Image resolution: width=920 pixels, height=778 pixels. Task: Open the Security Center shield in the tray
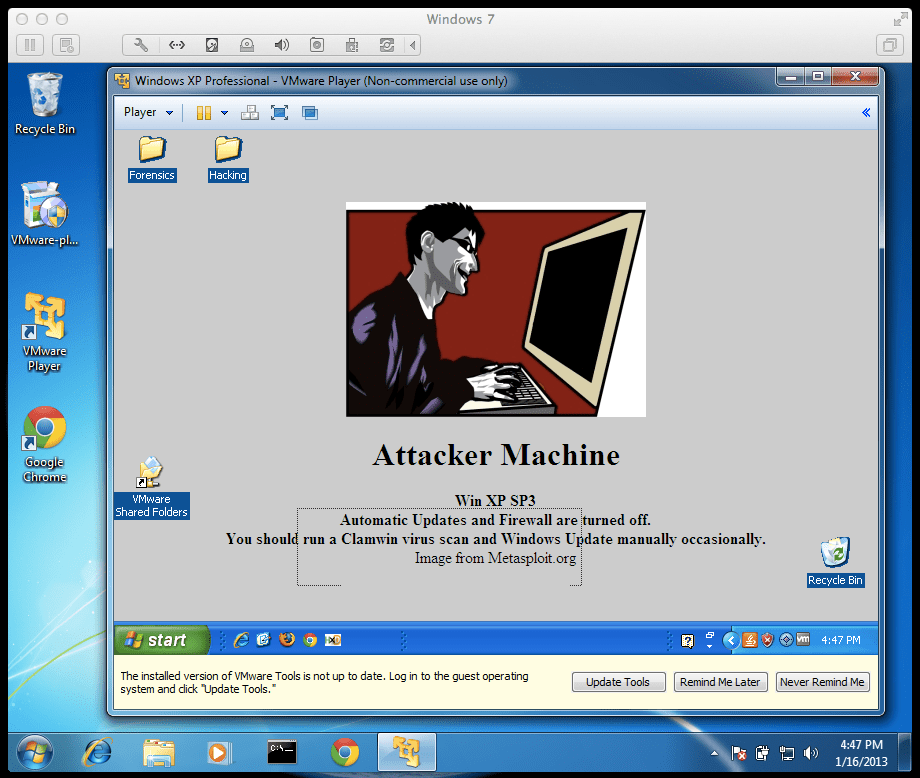click(x=766, y=640)
